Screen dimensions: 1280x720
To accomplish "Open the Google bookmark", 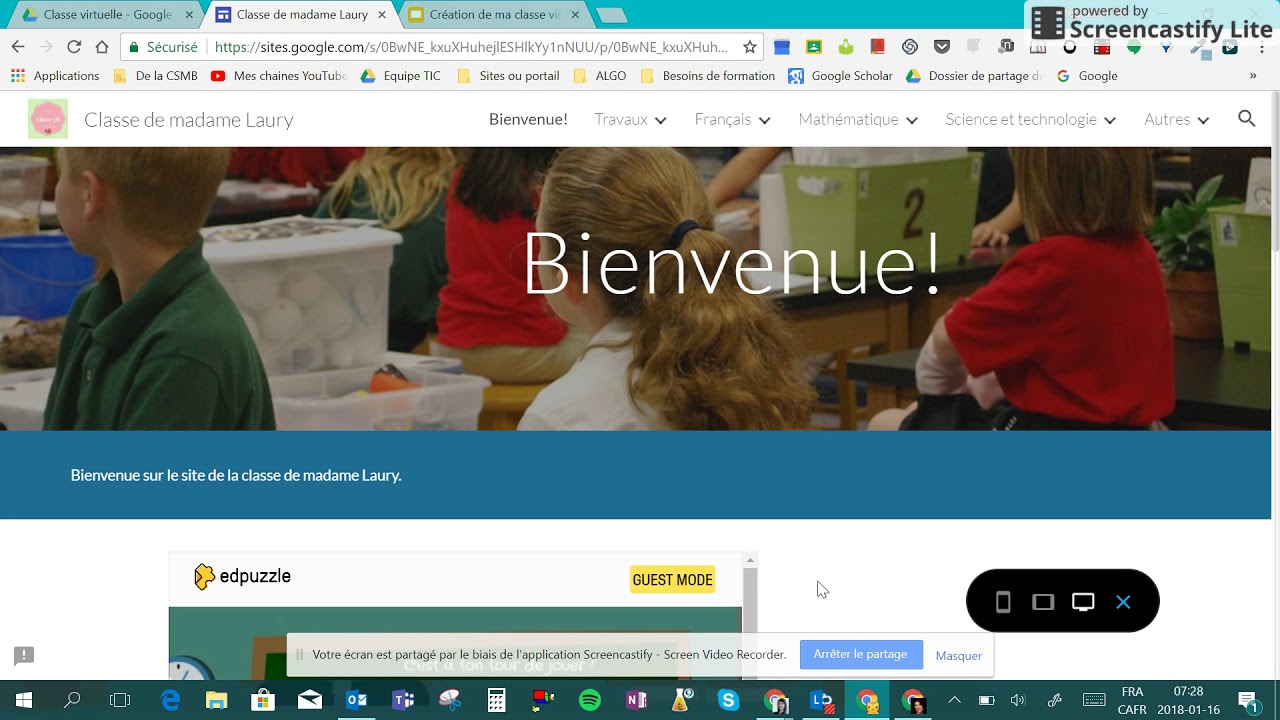I will click(1087, 76).
